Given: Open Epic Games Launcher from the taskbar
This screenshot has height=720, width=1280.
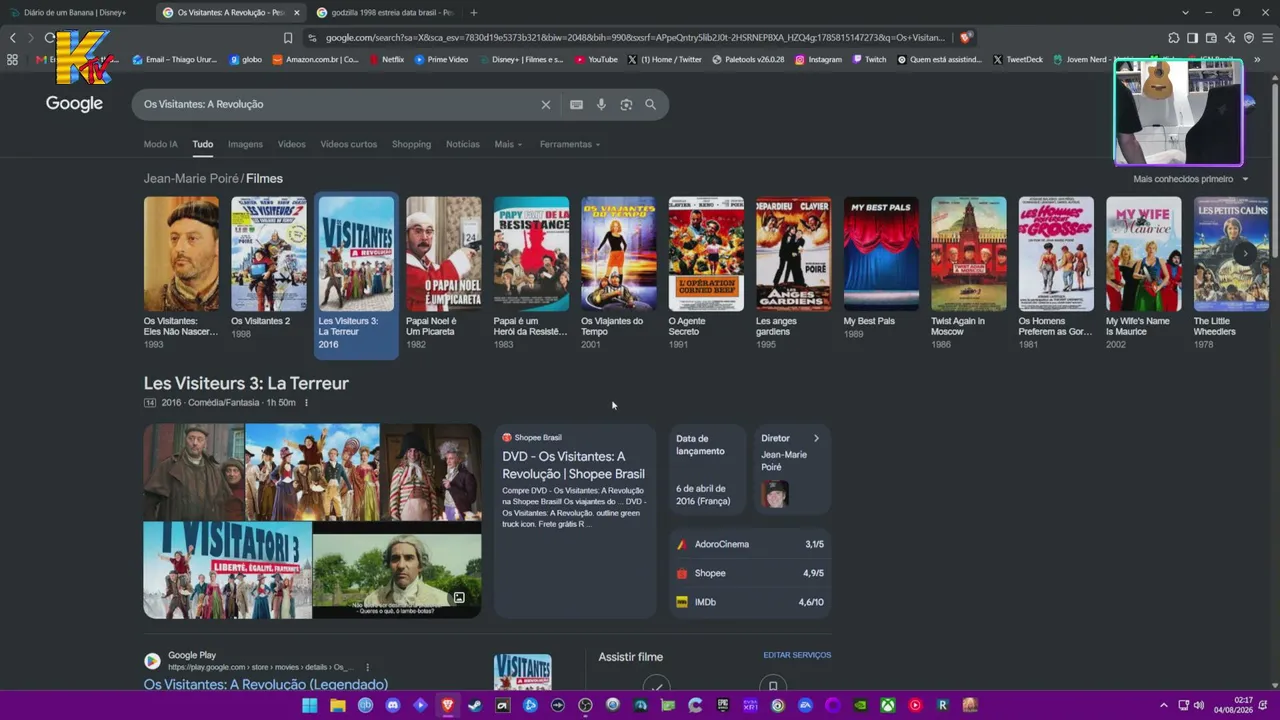Looking at the screenshot, I should click(723, 705).
